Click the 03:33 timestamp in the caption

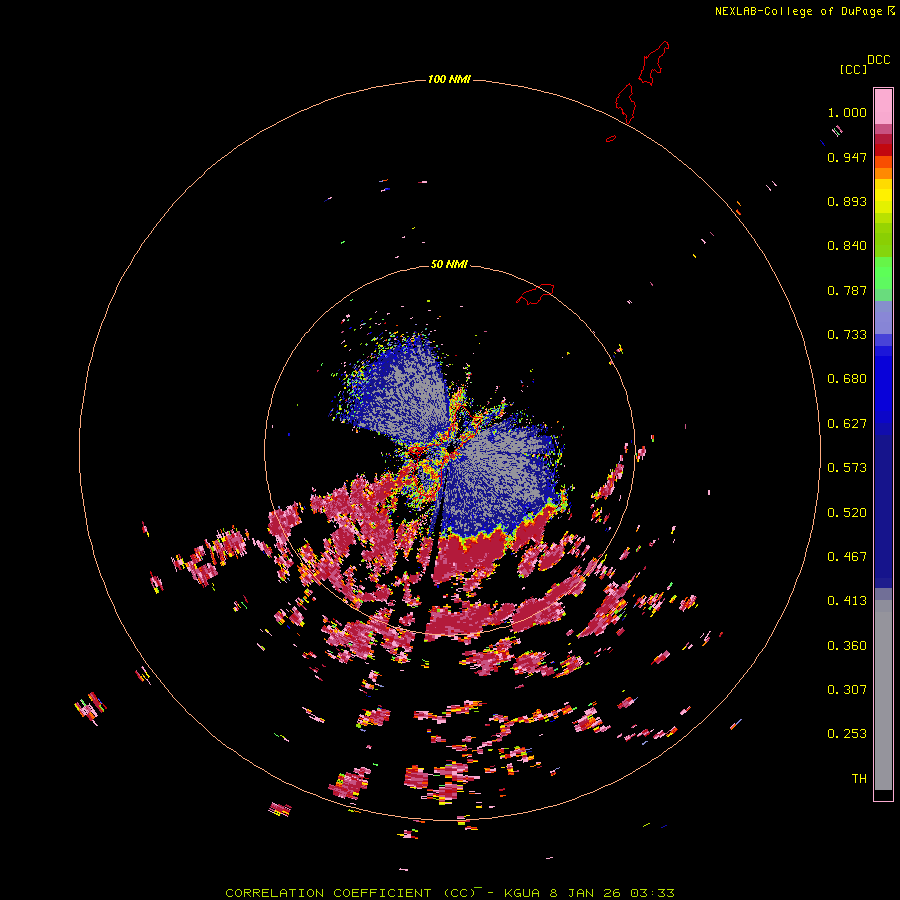pyautogui.click(x=652, y=893)
